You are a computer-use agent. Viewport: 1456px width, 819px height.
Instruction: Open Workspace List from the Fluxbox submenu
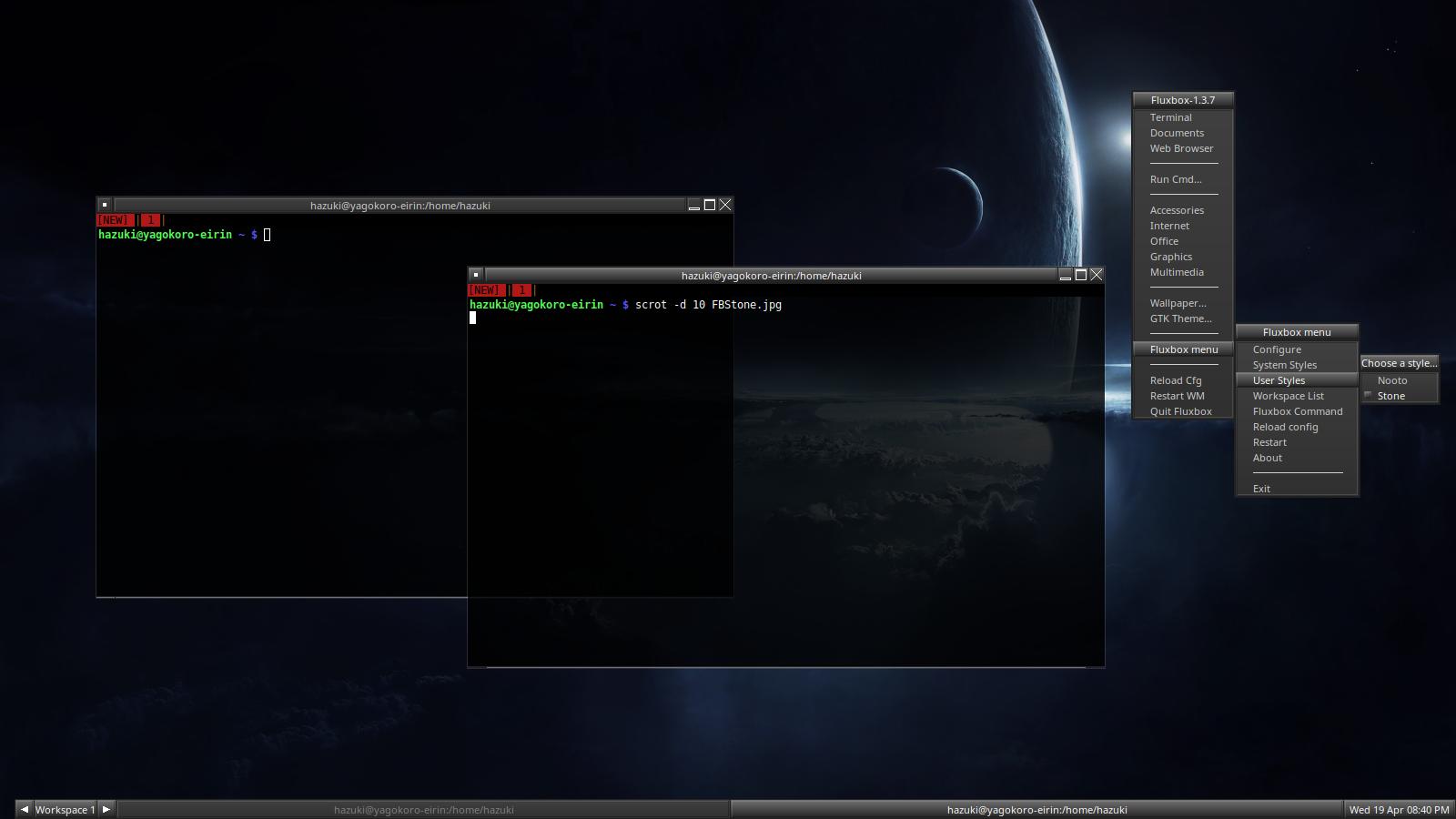pos(1297,396)
